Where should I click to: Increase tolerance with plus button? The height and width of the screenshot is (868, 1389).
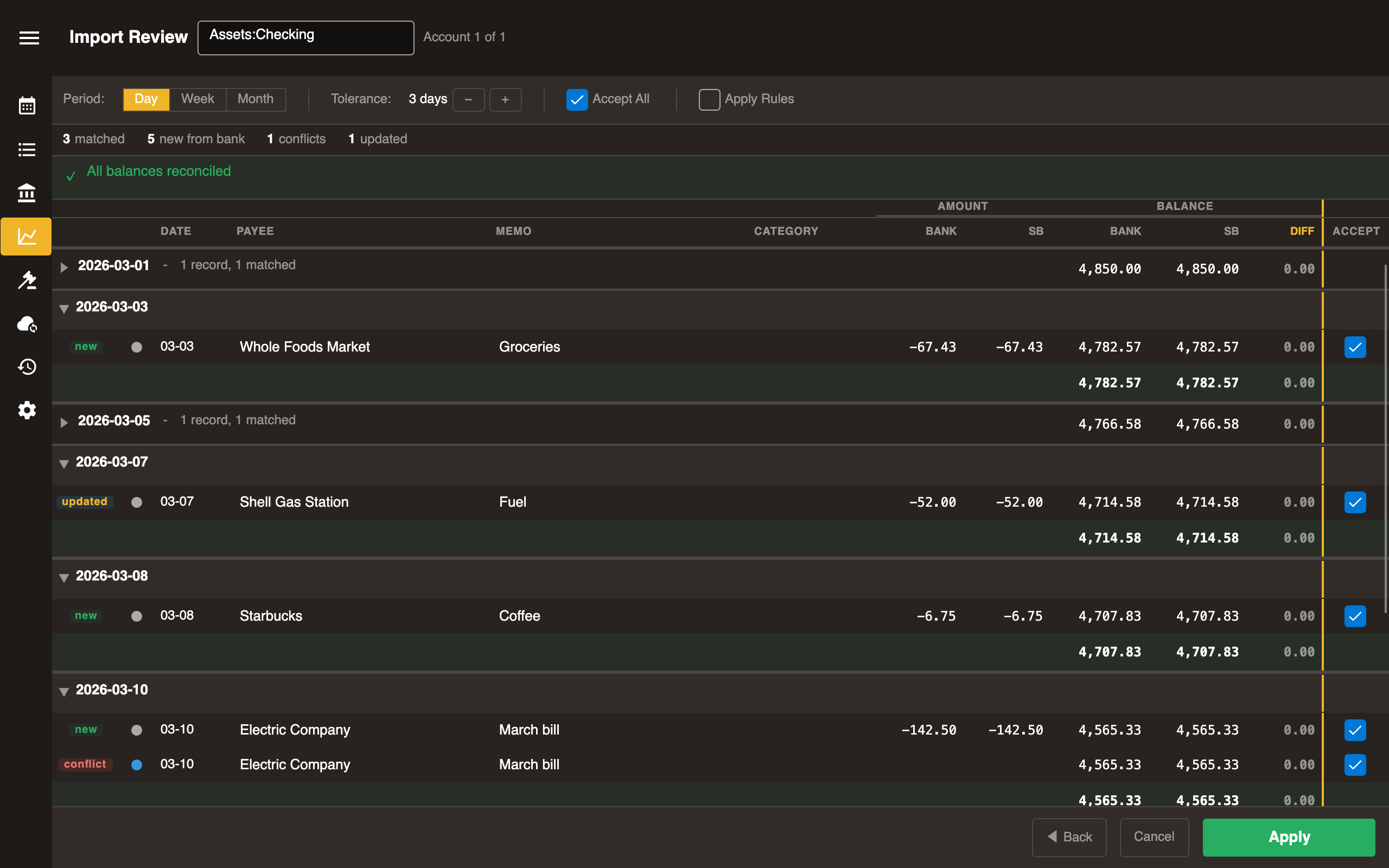click(x=505, y=100)
